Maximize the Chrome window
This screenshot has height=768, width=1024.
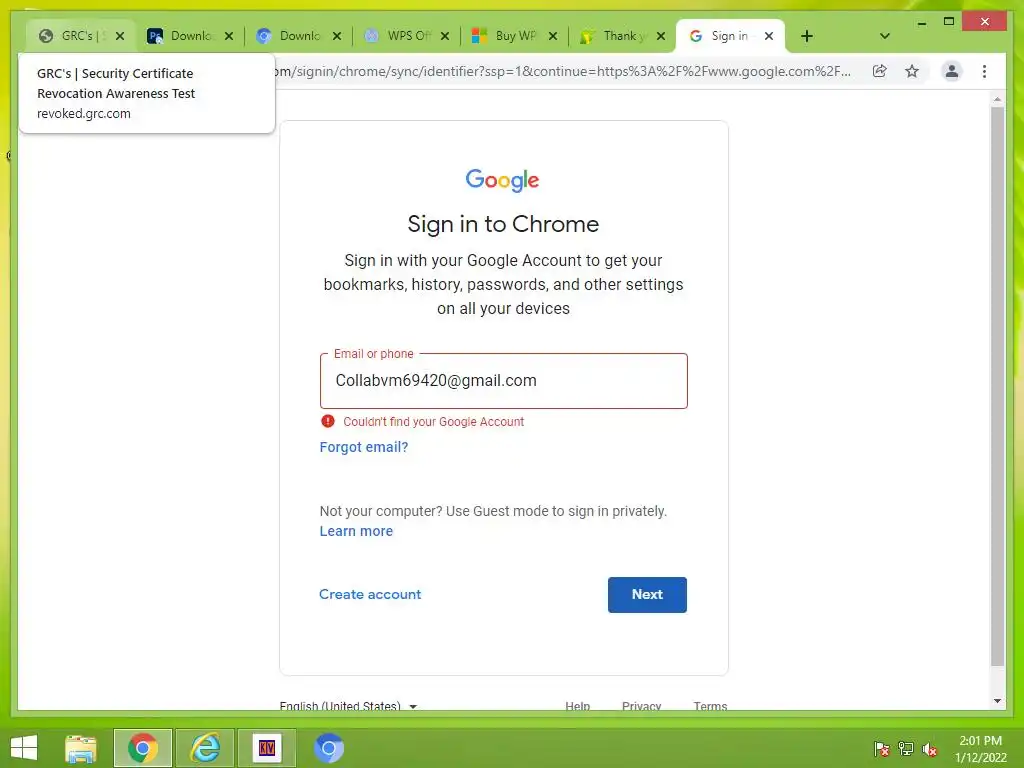(949, 22)
